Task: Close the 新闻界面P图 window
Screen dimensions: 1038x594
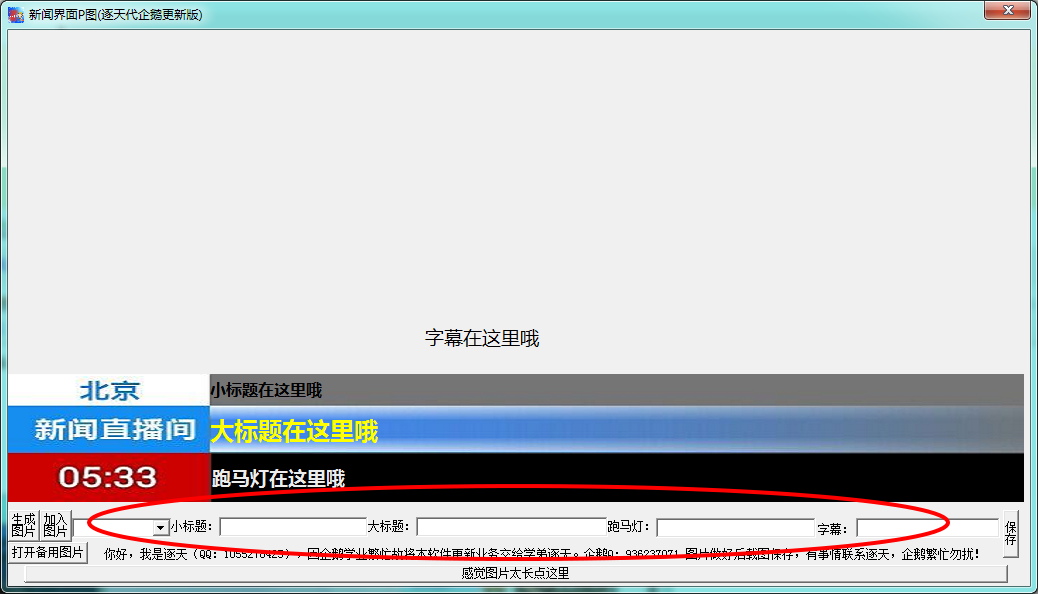Action: (1007, 10)
